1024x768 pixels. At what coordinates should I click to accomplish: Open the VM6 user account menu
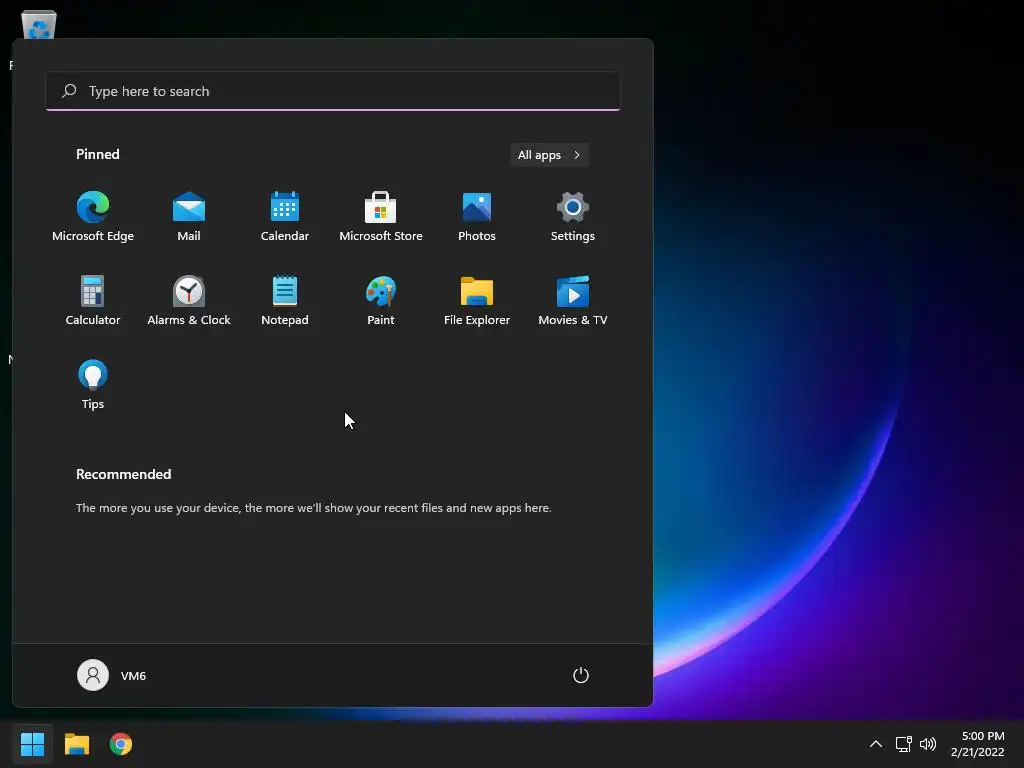pos(112,675)
